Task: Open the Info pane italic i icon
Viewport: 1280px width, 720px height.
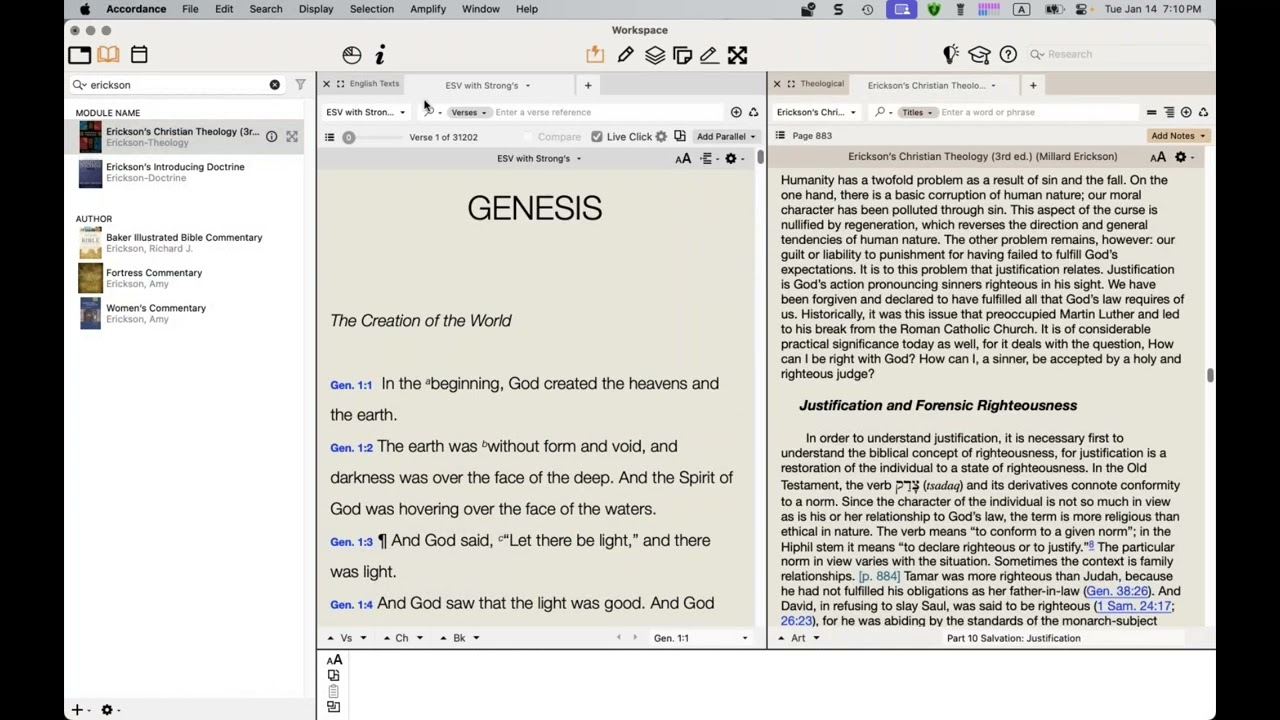Action: coord(380,55)
